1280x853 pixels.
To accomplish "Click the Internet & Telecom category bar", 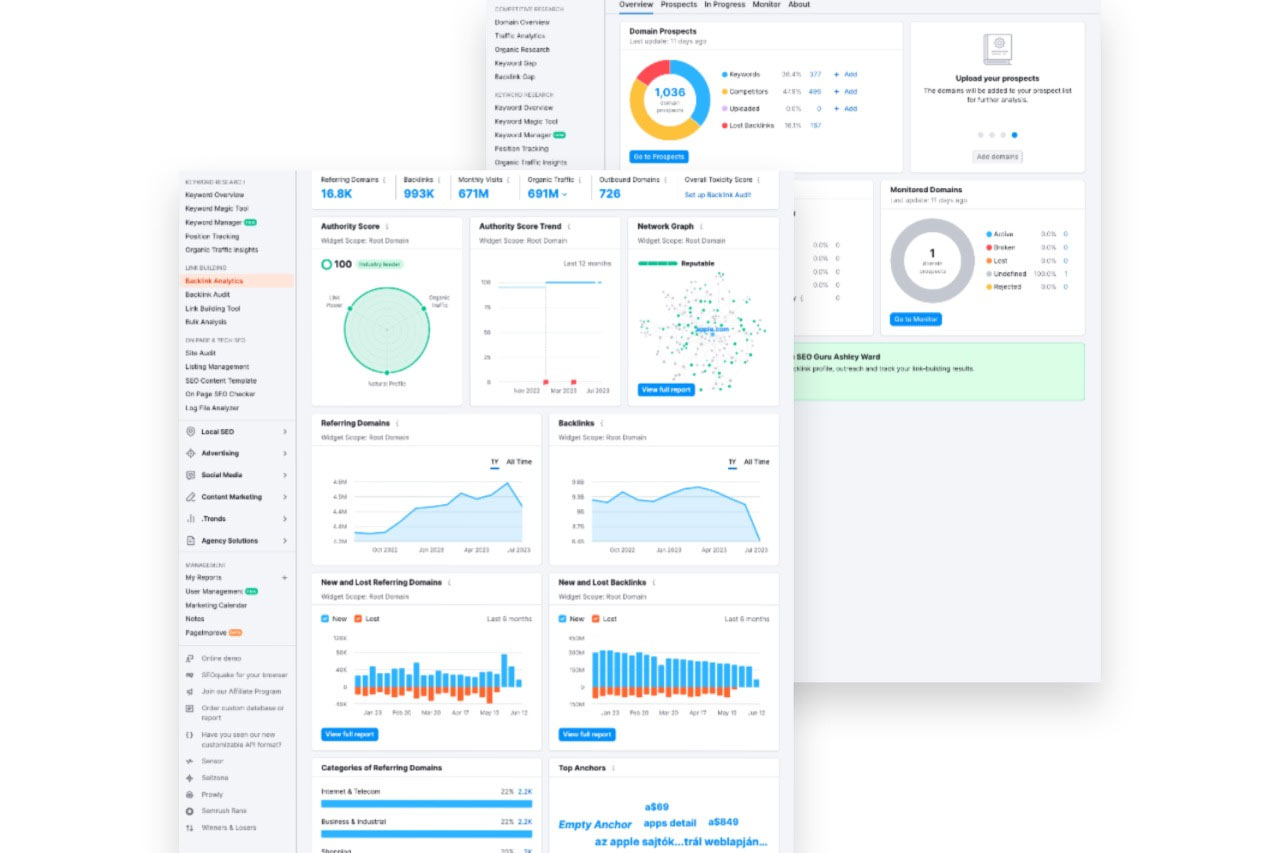I will tap(427, 803).
